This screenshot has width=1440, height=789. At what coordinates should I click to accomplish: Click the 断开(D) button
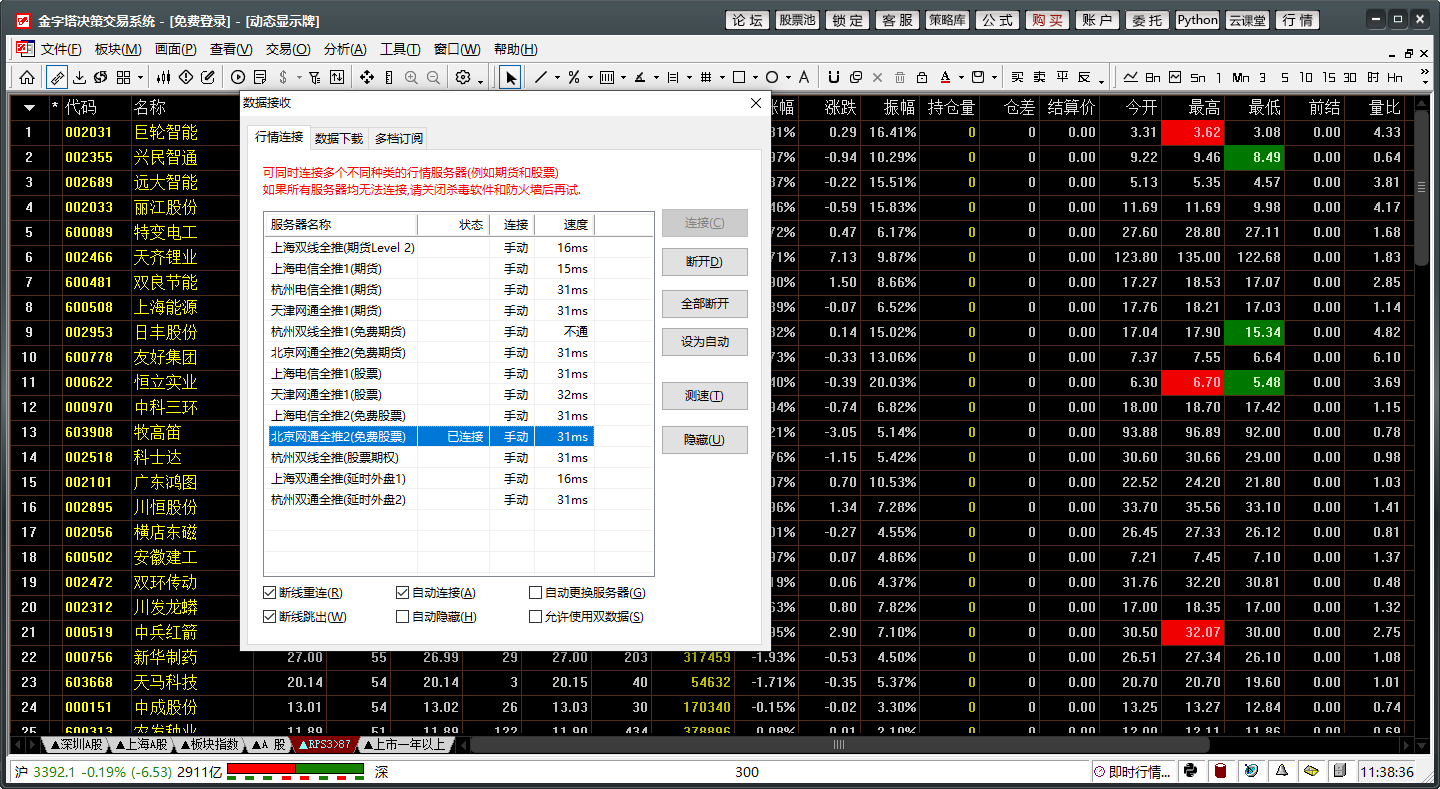click(704, 262)
